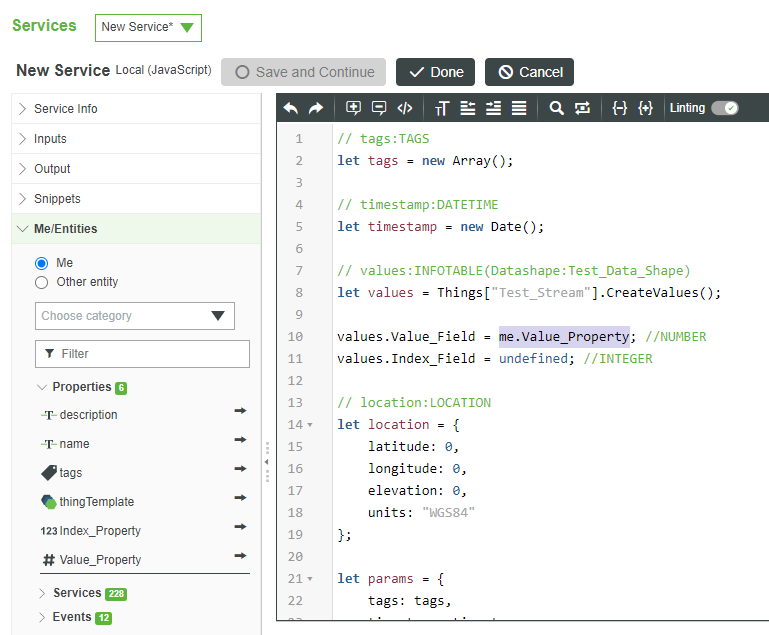Open the Choose category dropdown
The width and height of the screenshot is (769, 635).
(134, 316)
